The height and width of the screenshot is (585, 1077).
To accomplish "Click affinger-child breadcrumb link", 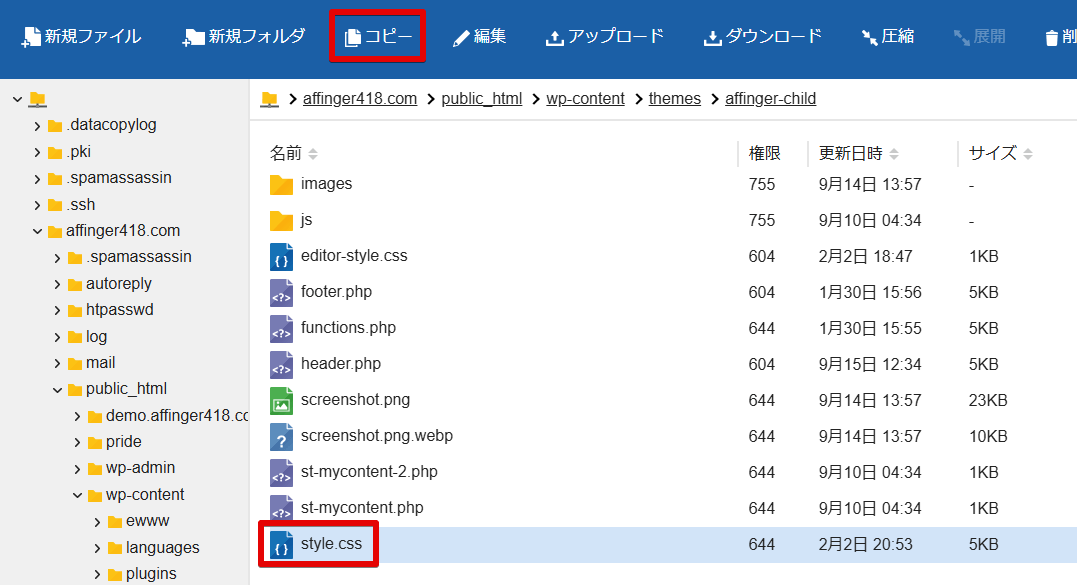I will pyautogui.click(x=771, y=99).
